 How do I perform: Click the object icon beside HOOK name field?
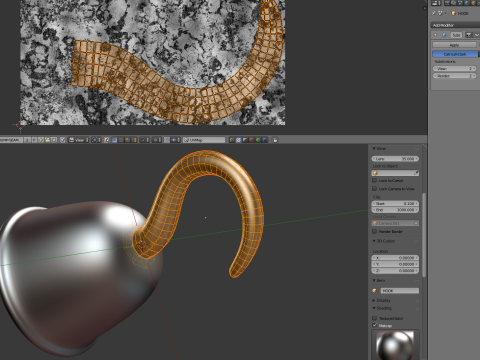point(375,291)
